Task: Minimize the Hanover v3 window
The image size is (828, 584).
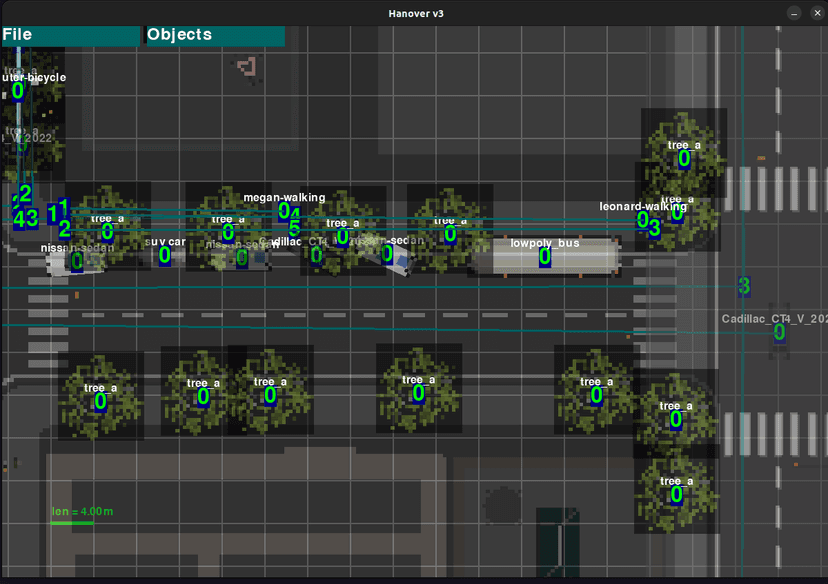Action: coord(793,13)
